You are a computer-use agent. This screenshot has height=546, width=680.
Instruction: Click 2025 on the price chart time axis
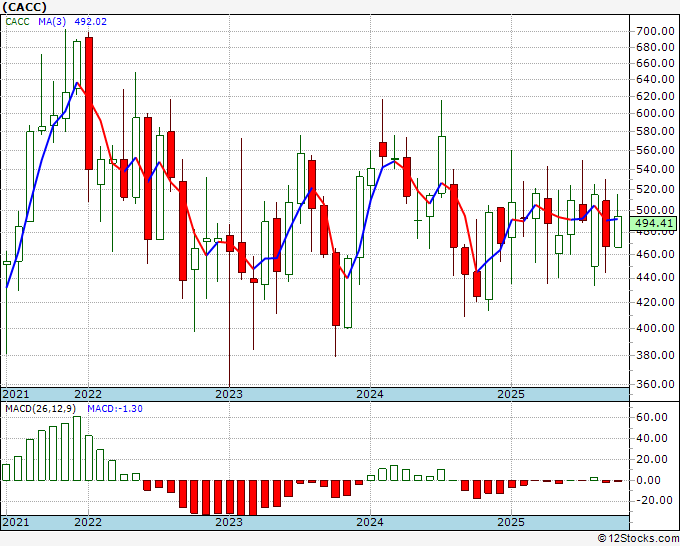coord(511,394)
